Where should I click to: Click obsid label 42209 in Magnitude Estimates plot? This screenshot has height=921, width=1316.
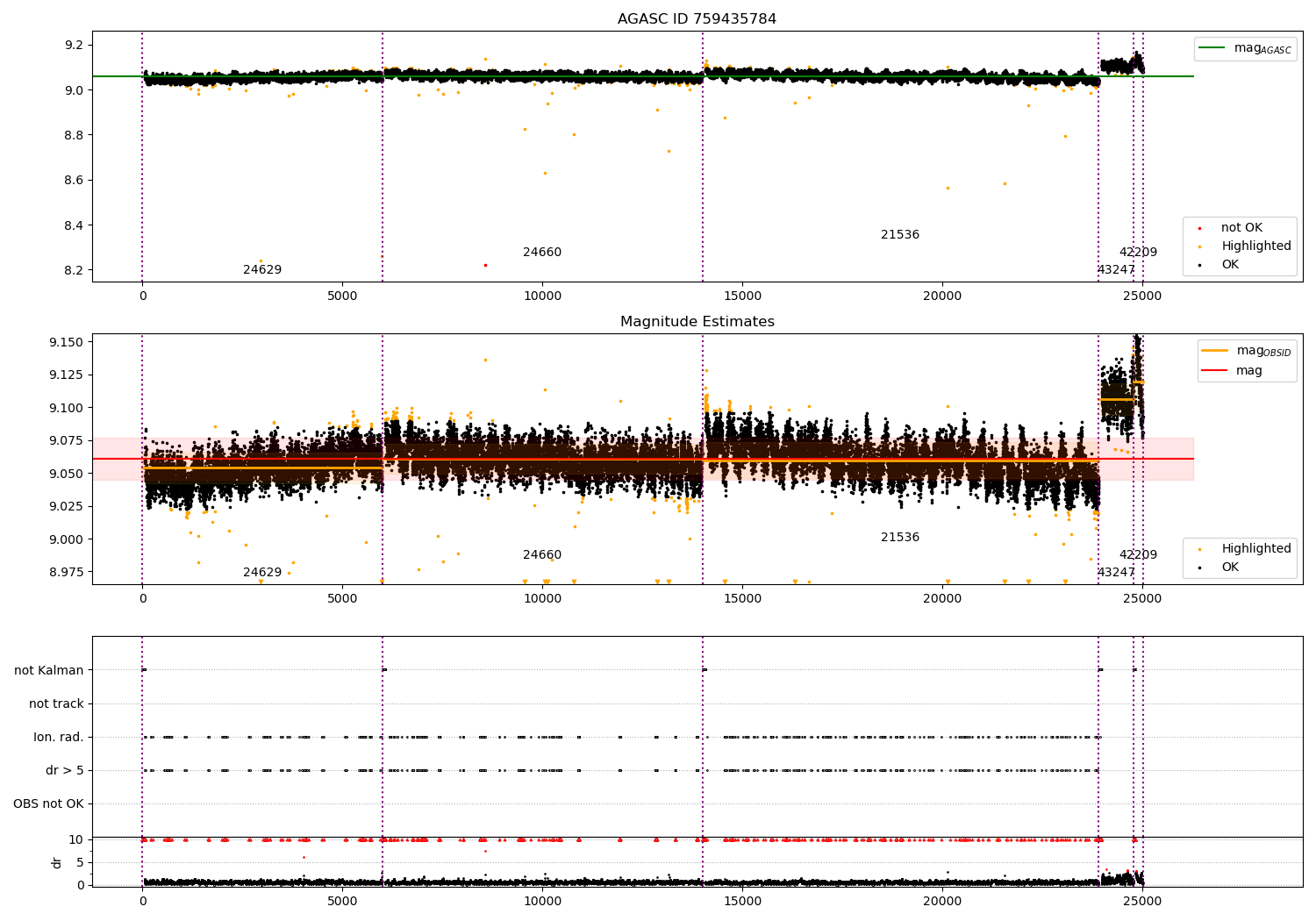(x=1138, y=555)
